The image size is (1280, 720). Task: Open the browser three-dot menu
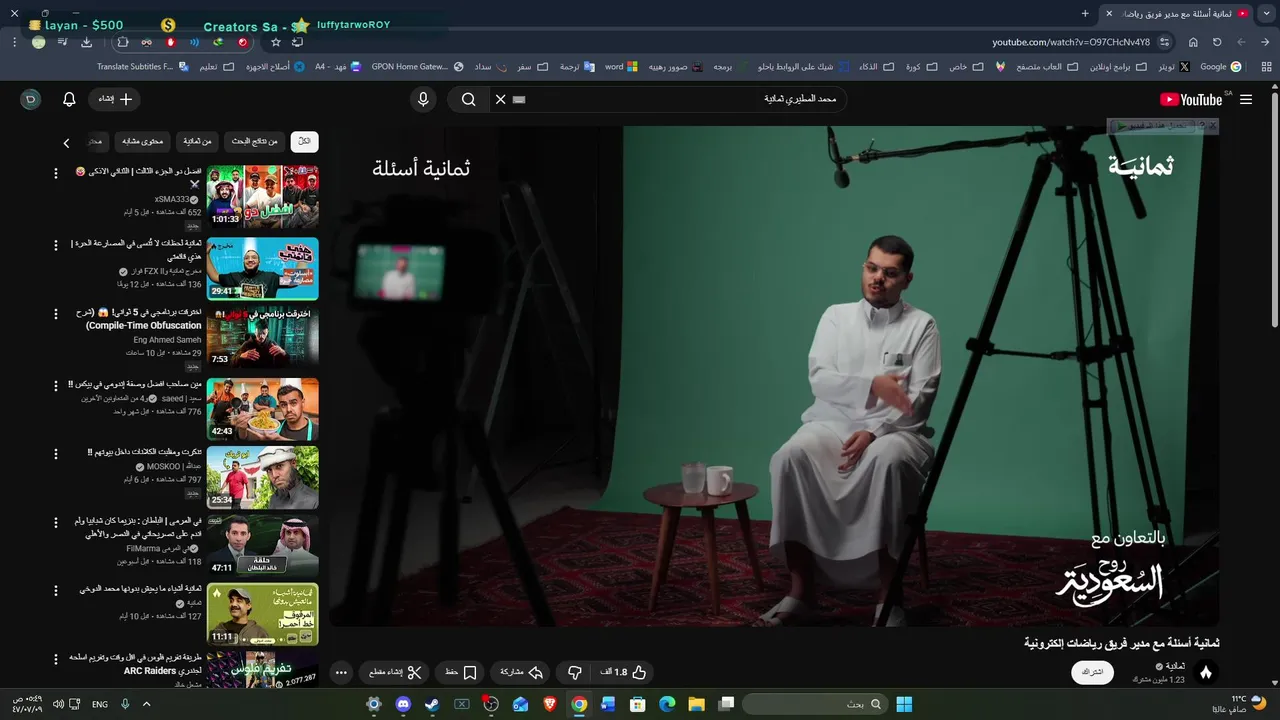click(x=15, y=42)
